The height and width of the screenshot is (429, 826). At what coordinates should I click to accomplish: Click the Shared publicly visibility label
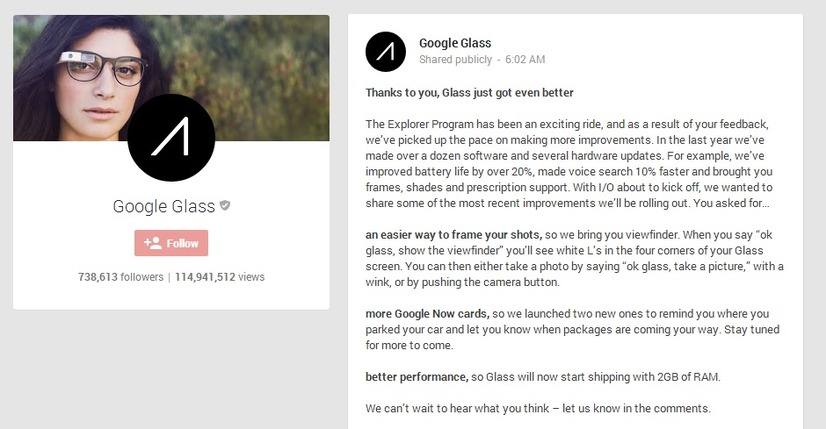point(456,60)
